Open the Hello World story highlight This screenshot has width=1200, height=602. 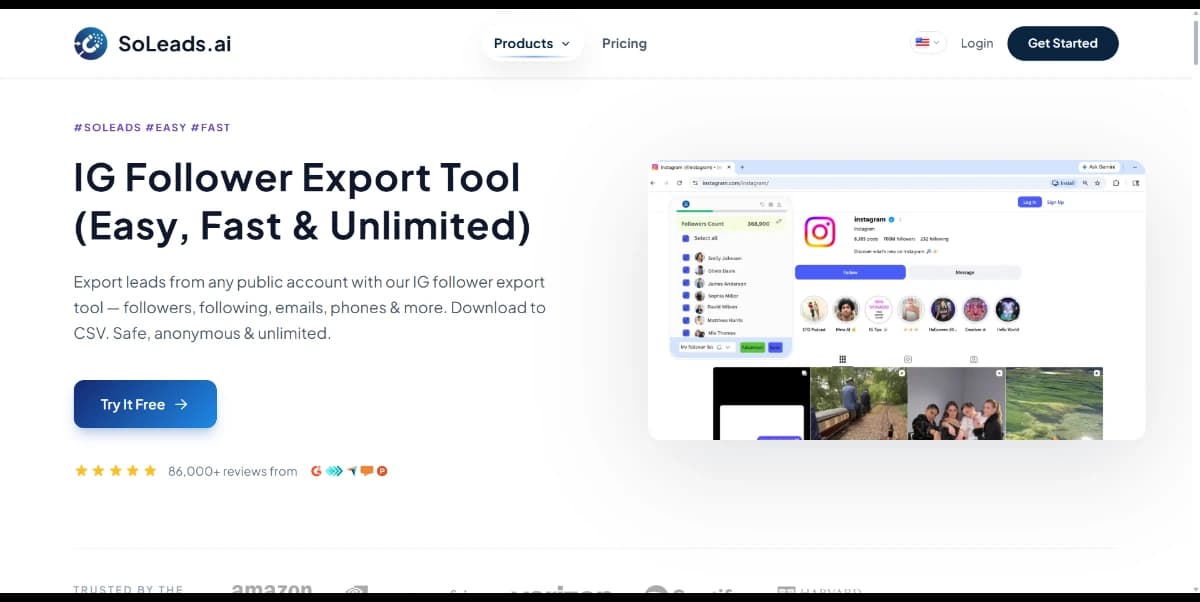click(1007, 309)
